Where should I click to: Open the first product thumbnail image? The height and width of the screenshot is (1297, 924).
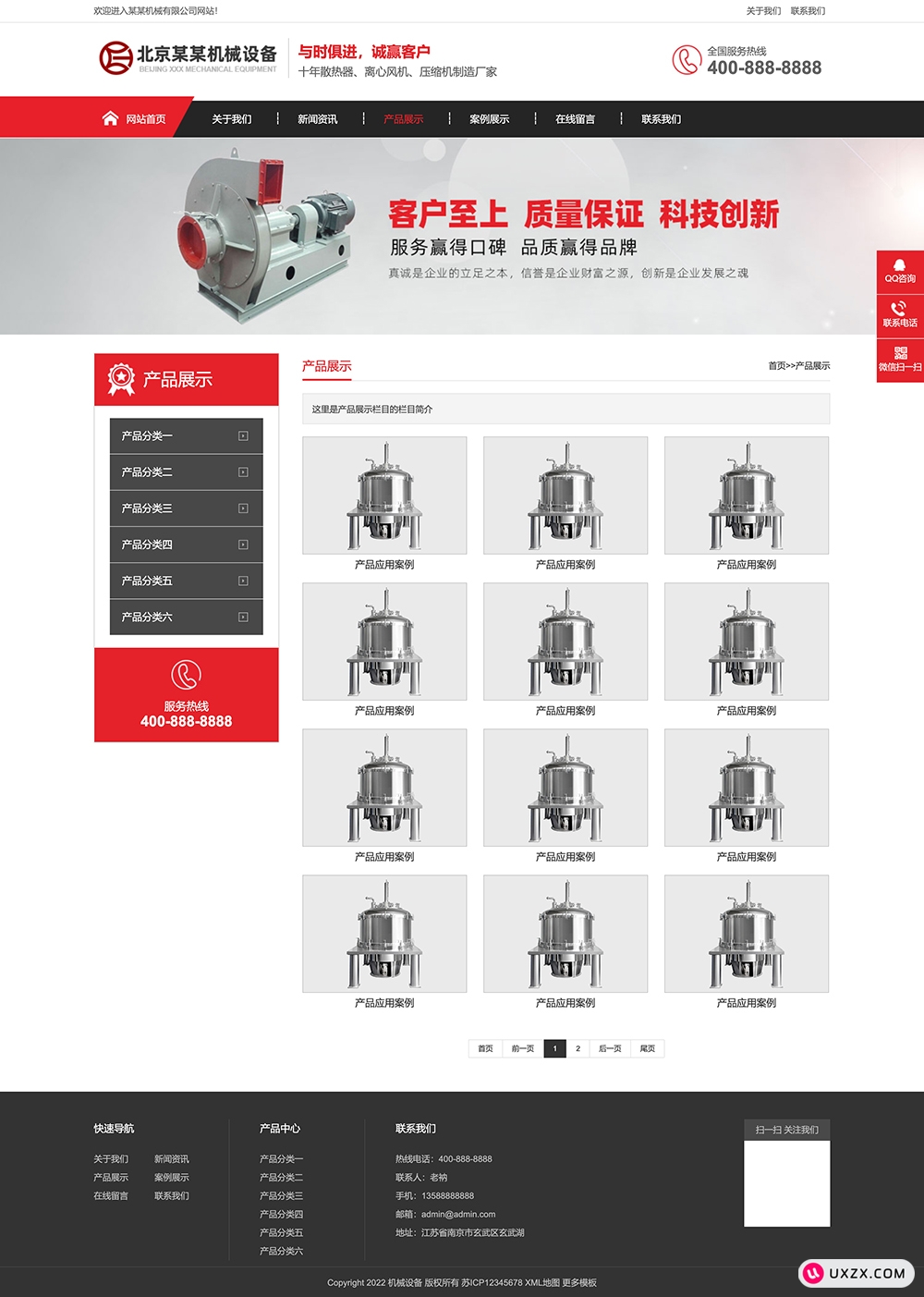pos(384,496)
